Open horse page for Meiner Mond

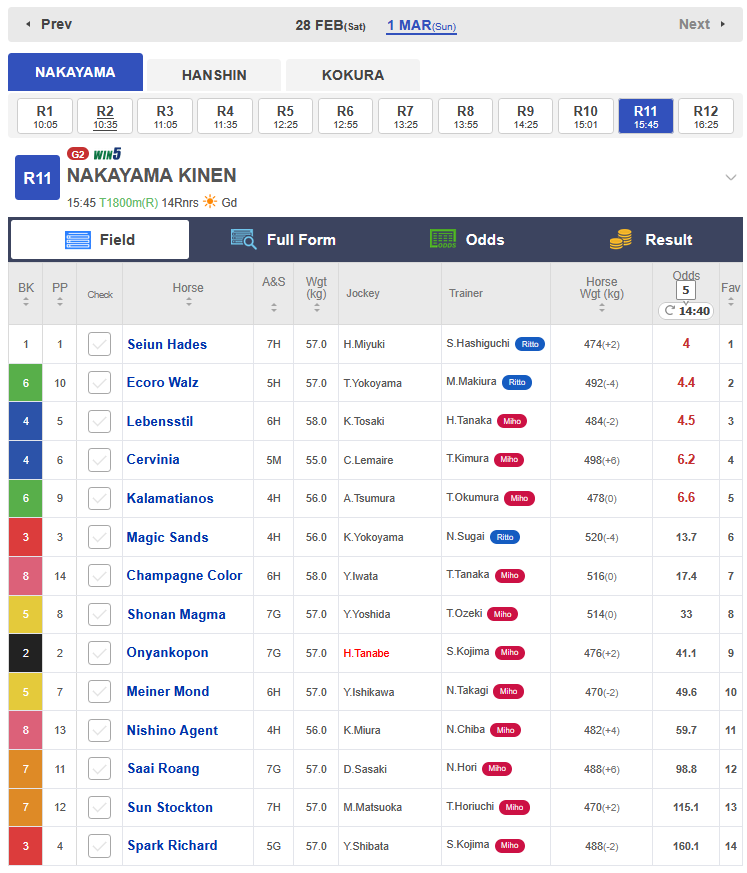(x=168, y=691)
